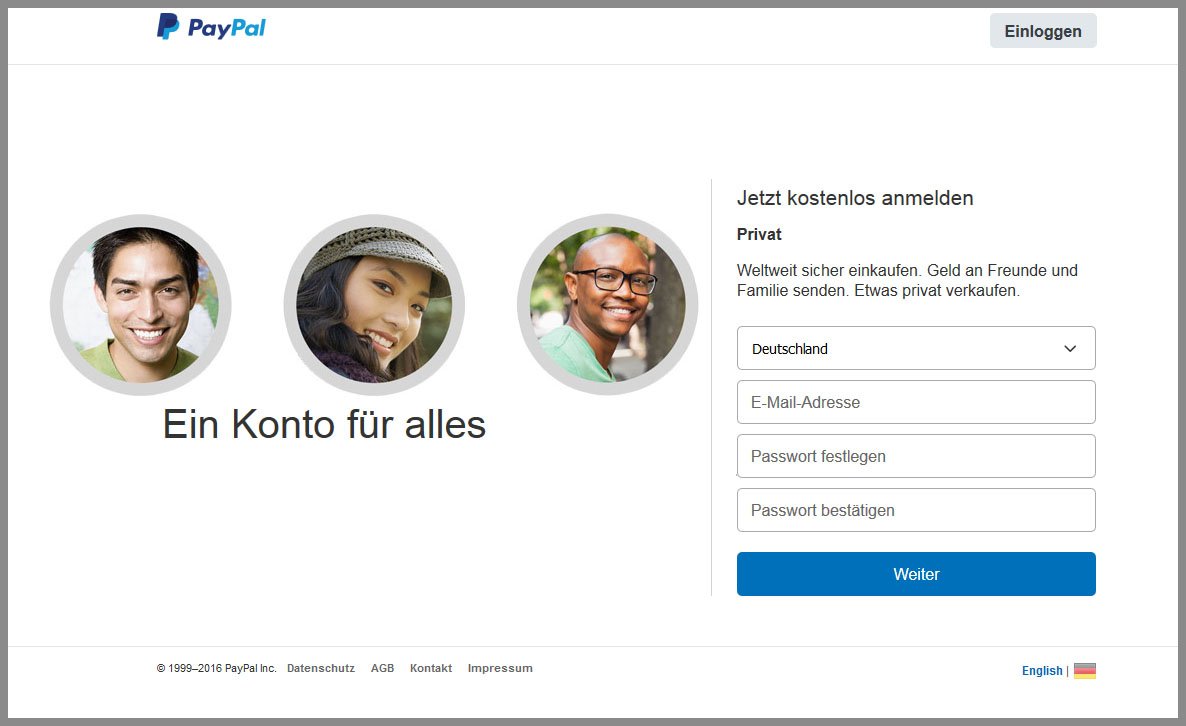Click the German flag icon beside English
This screenshot has height=726, width=1186.
[1085, 670]
